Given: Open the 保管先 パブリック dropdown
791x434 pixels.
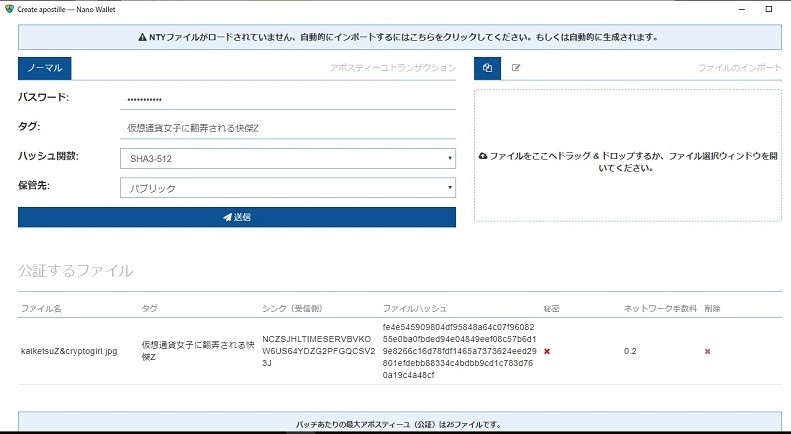Looking at the screenshot, I should click(288, 188).
